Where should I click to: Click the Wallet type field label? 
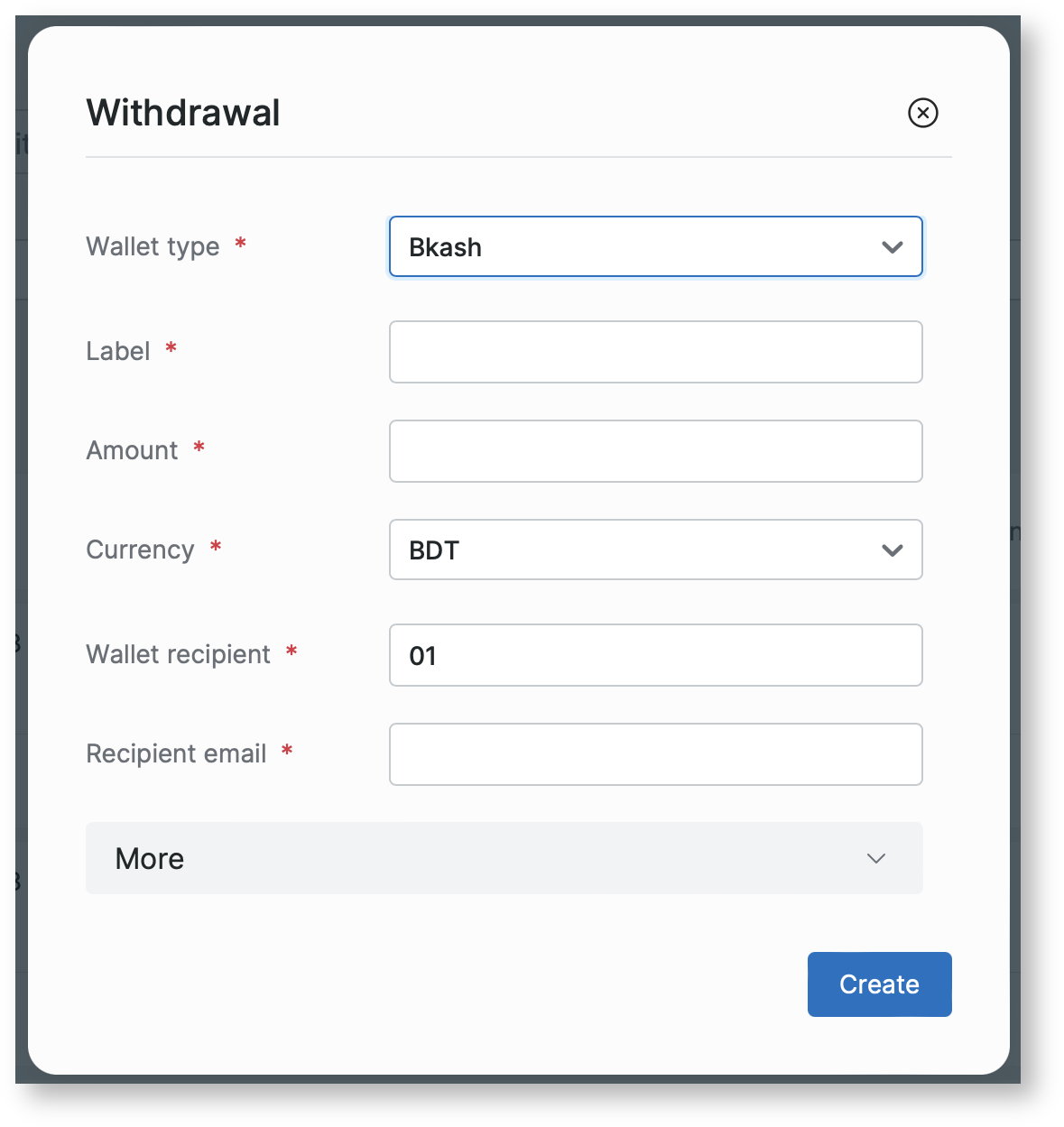click(153, 246)
